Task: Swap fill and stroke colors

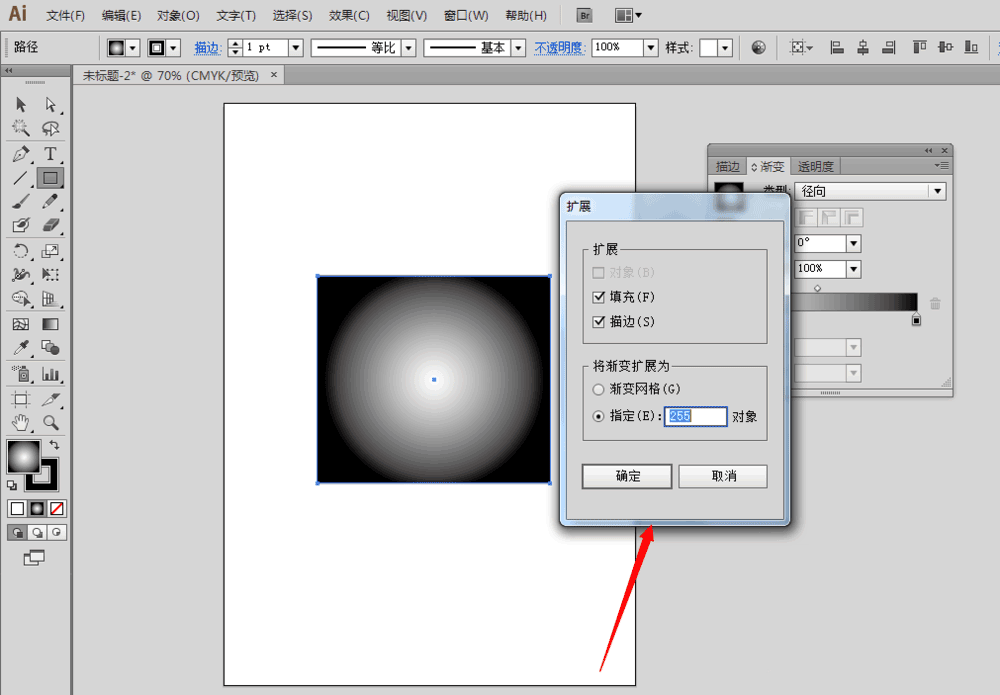Action: (x=55, y=445)
